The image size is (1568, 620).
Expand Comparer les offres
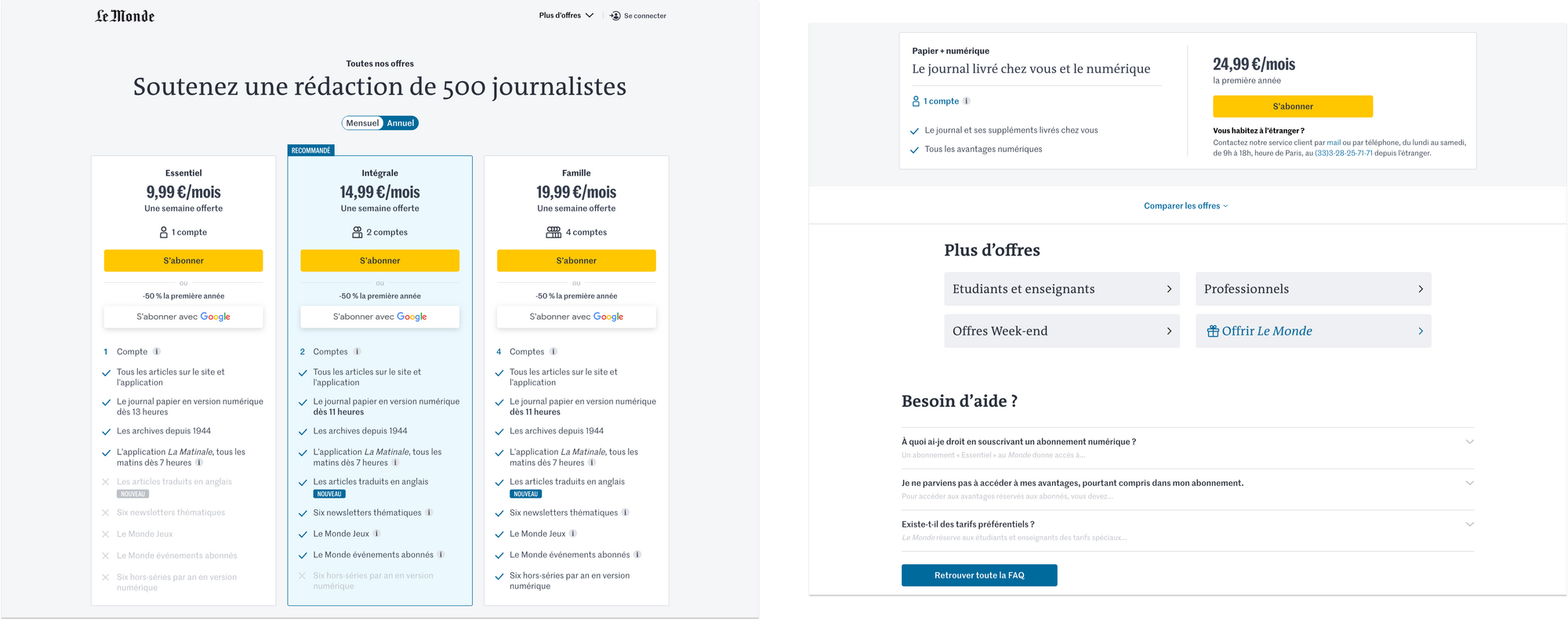tap(1186, 206)
